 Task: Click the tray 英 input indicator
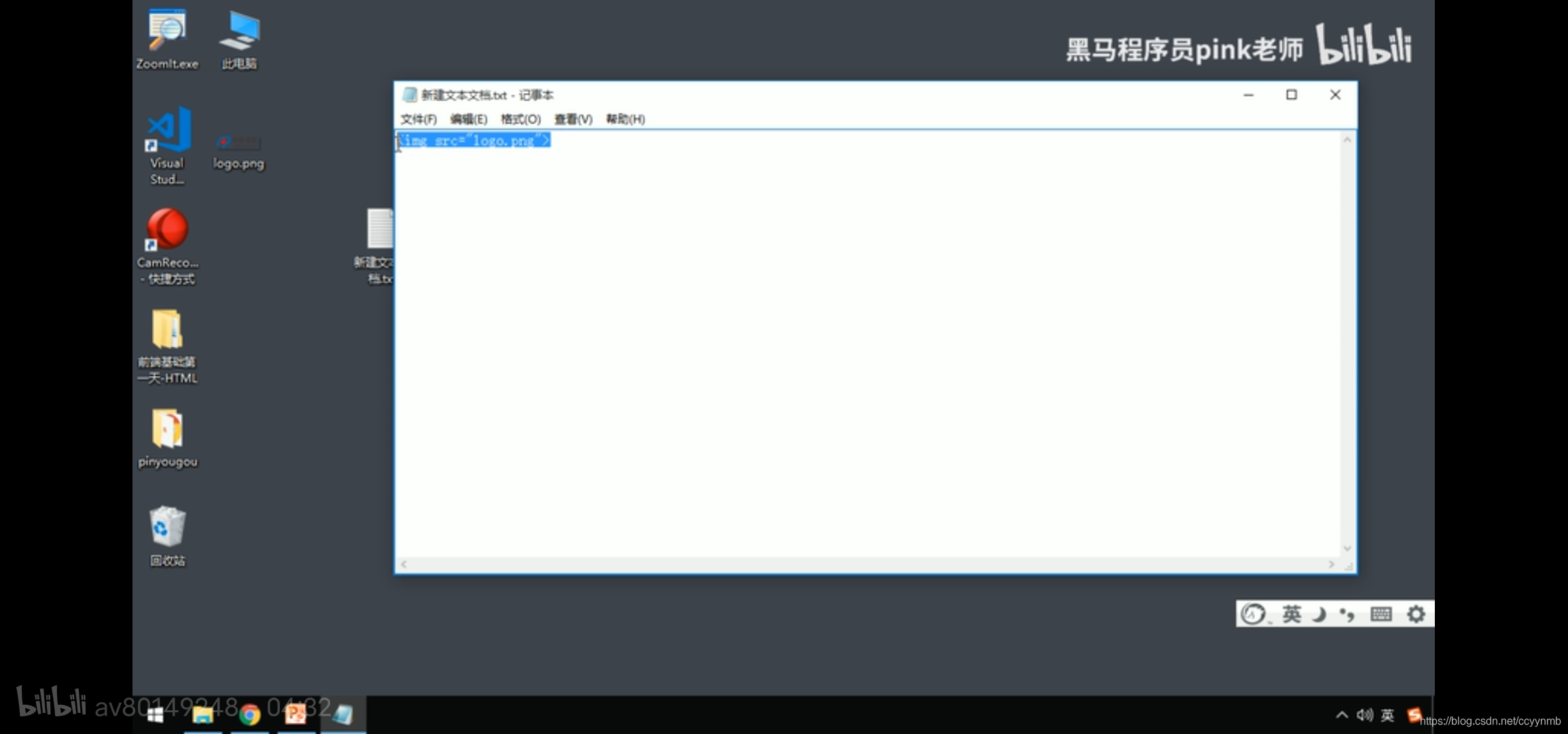1387,715
